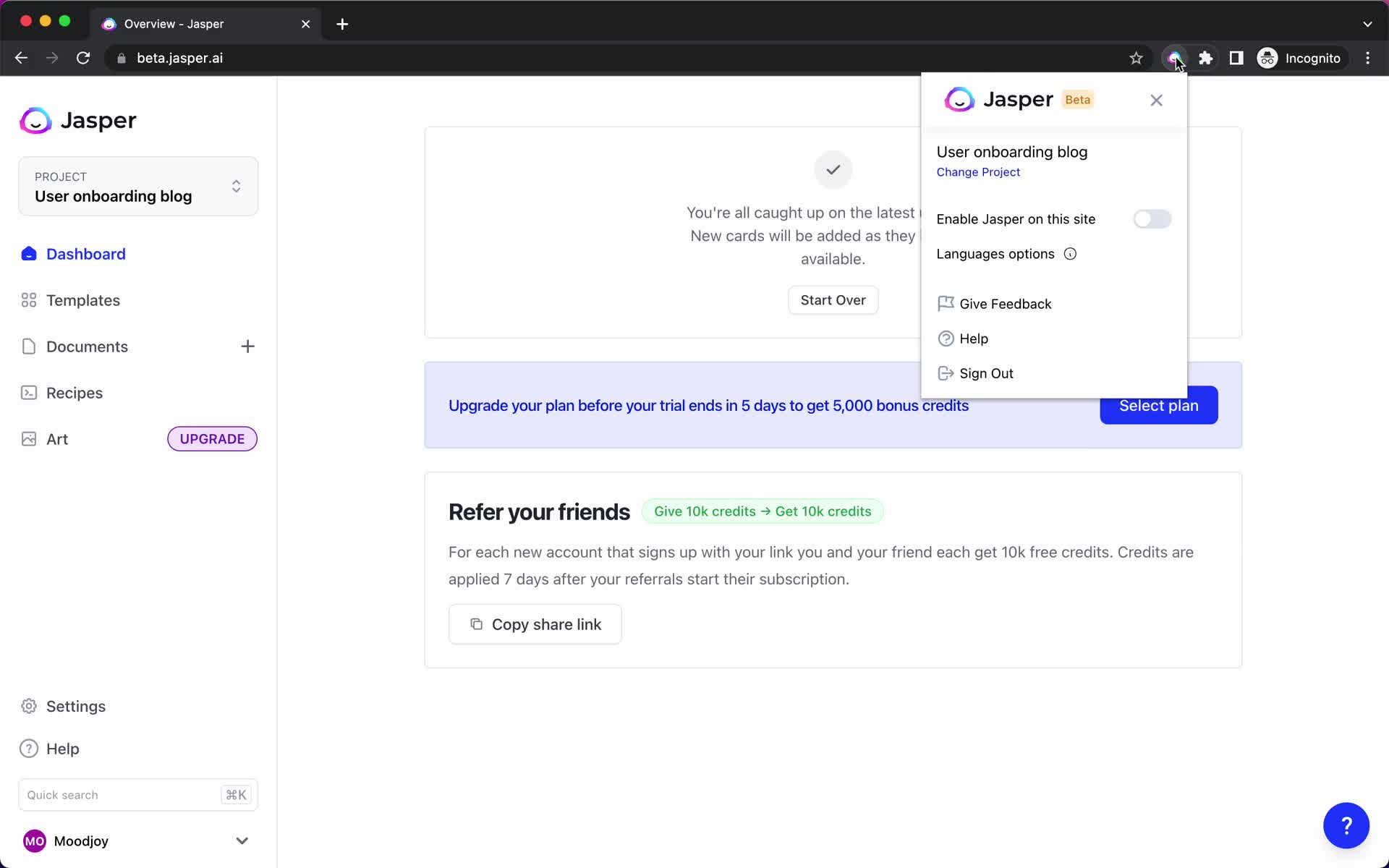
Task: Open Language options info tooltip
Action: pos(1069,253)
